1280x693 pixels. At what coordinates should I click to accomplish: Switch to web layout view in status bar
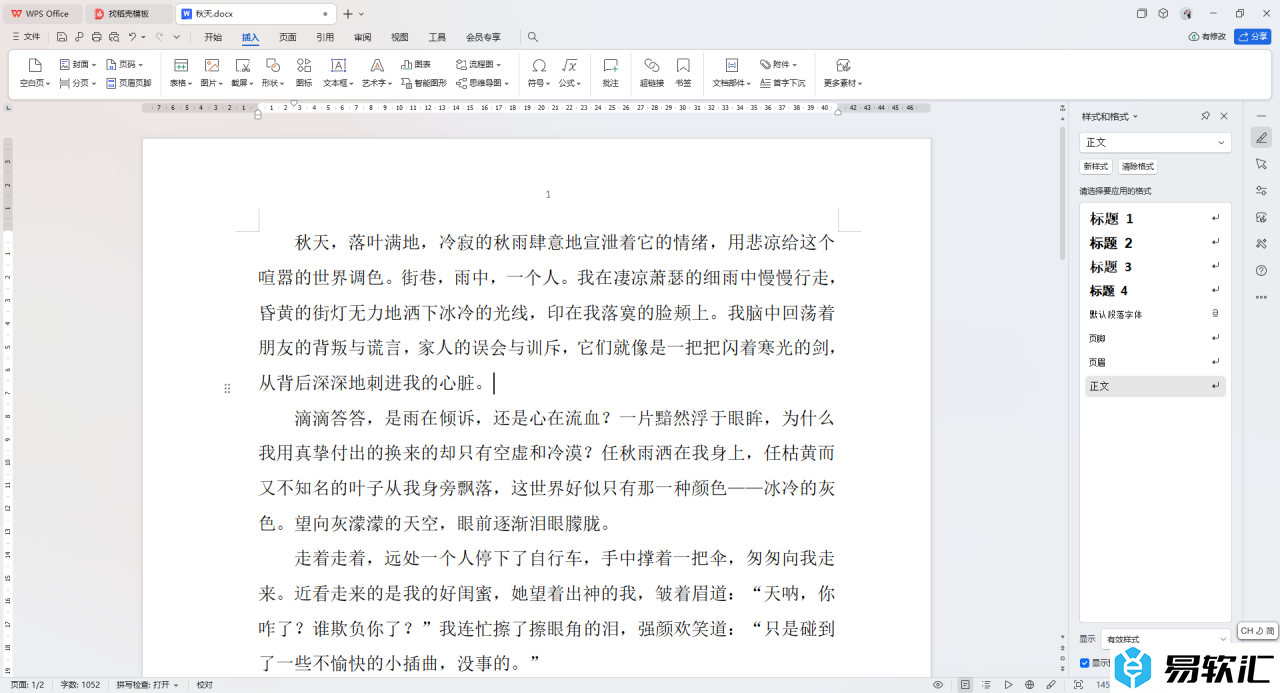(x=1029, y=685)
